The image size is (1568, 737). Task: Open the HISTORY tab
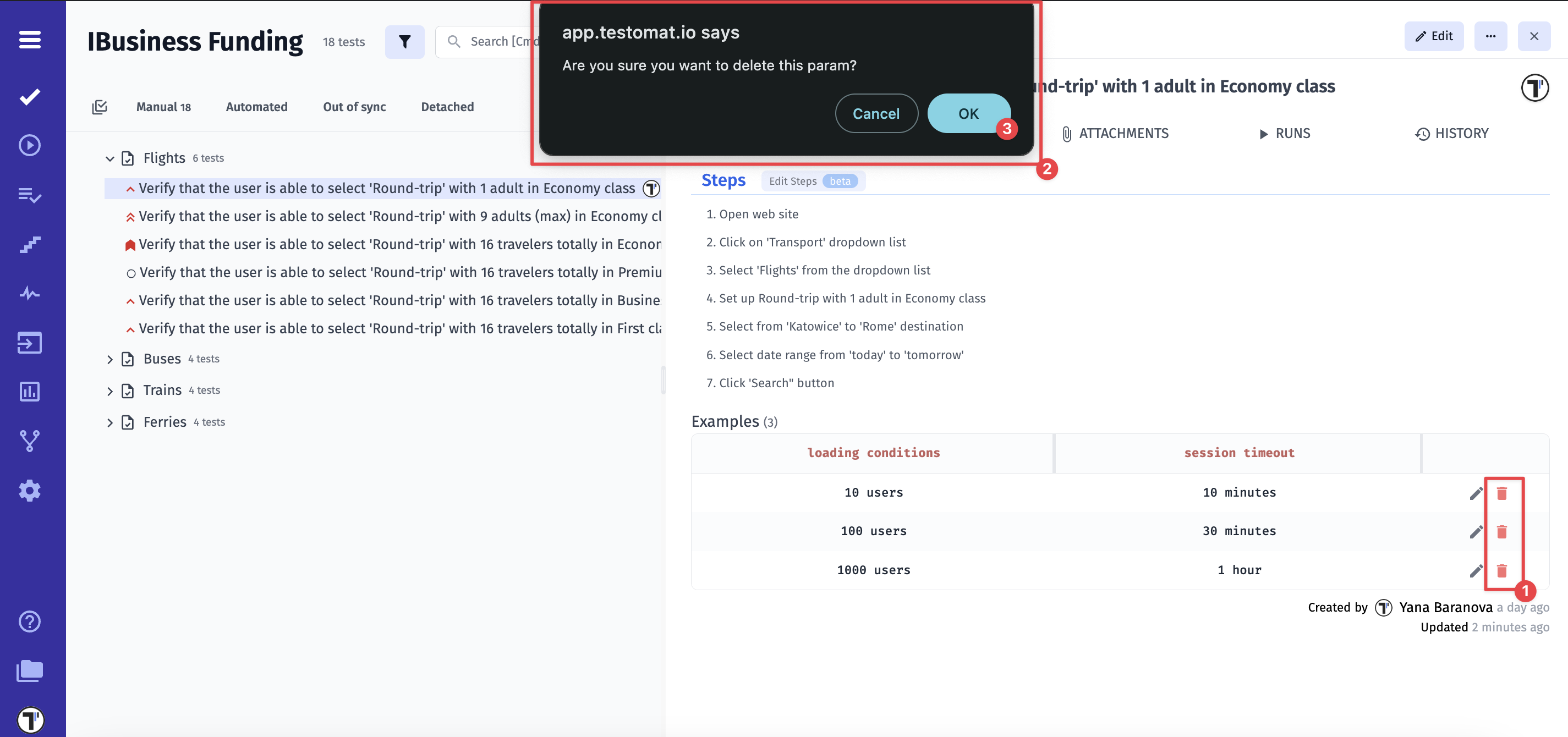click(1452, 133)
